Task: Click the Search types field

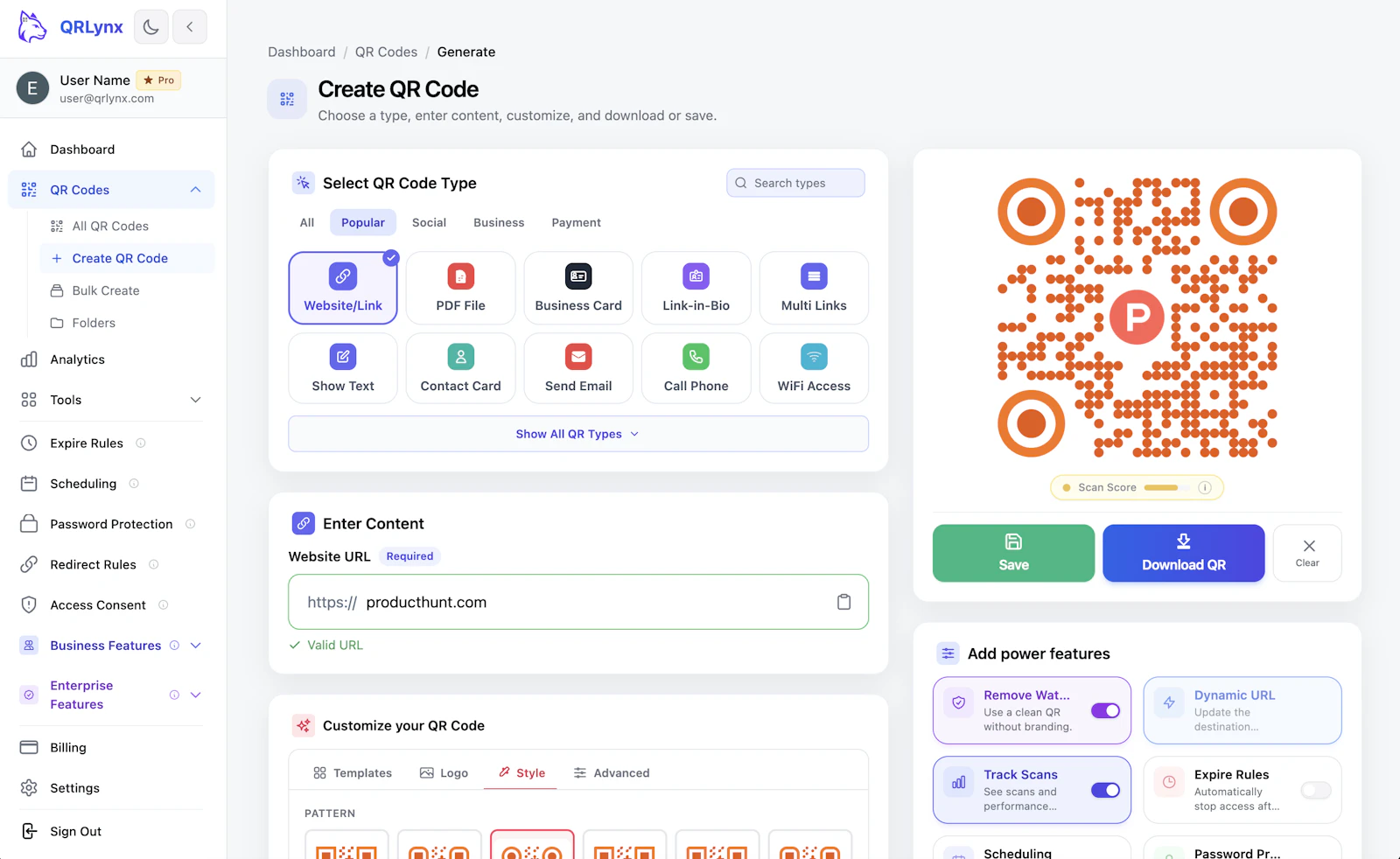Action: [795, 183]
